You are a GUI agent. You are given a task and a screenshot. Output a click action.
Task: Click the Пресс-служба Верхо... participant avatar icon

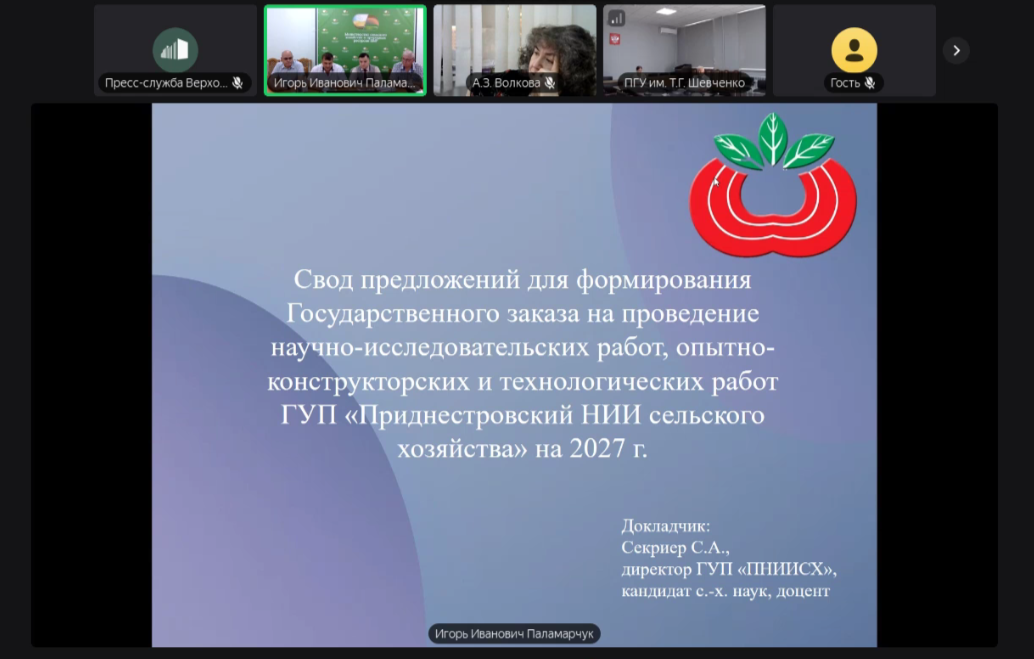tap(175, 49)
